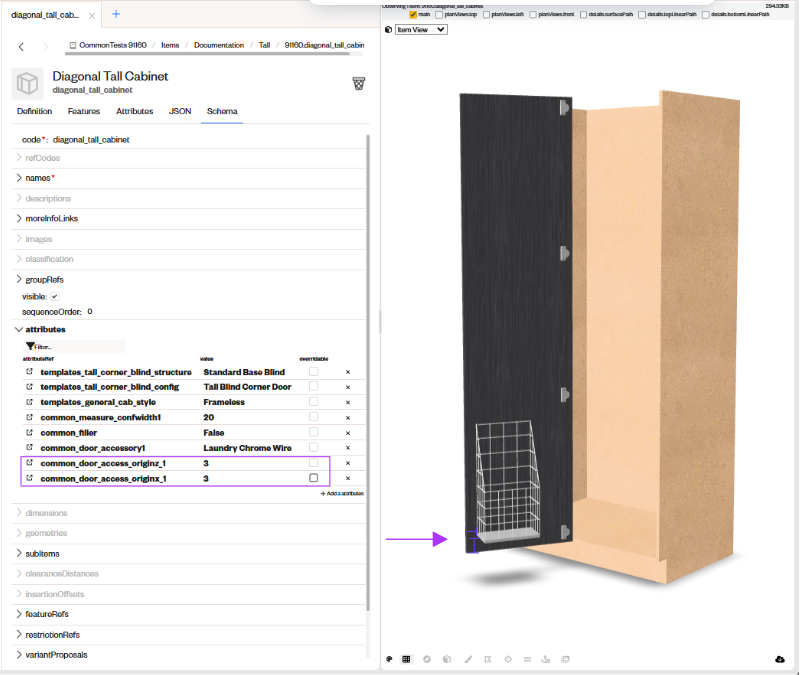Toggle overridable for common_door_access_originx_1
This screenshot has height=675, width=801.
click(x=314, y=478)
